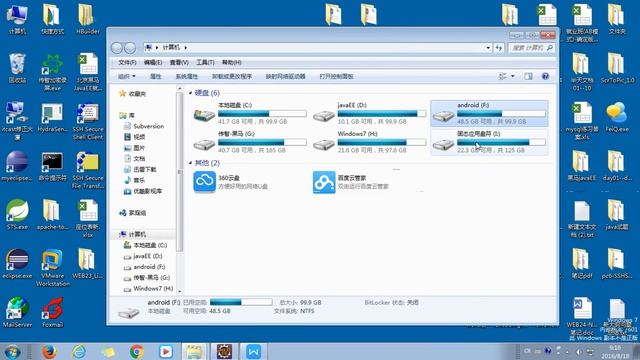Select the (G:) drive icon
640x360 pixels.
(x=204, y=144)
